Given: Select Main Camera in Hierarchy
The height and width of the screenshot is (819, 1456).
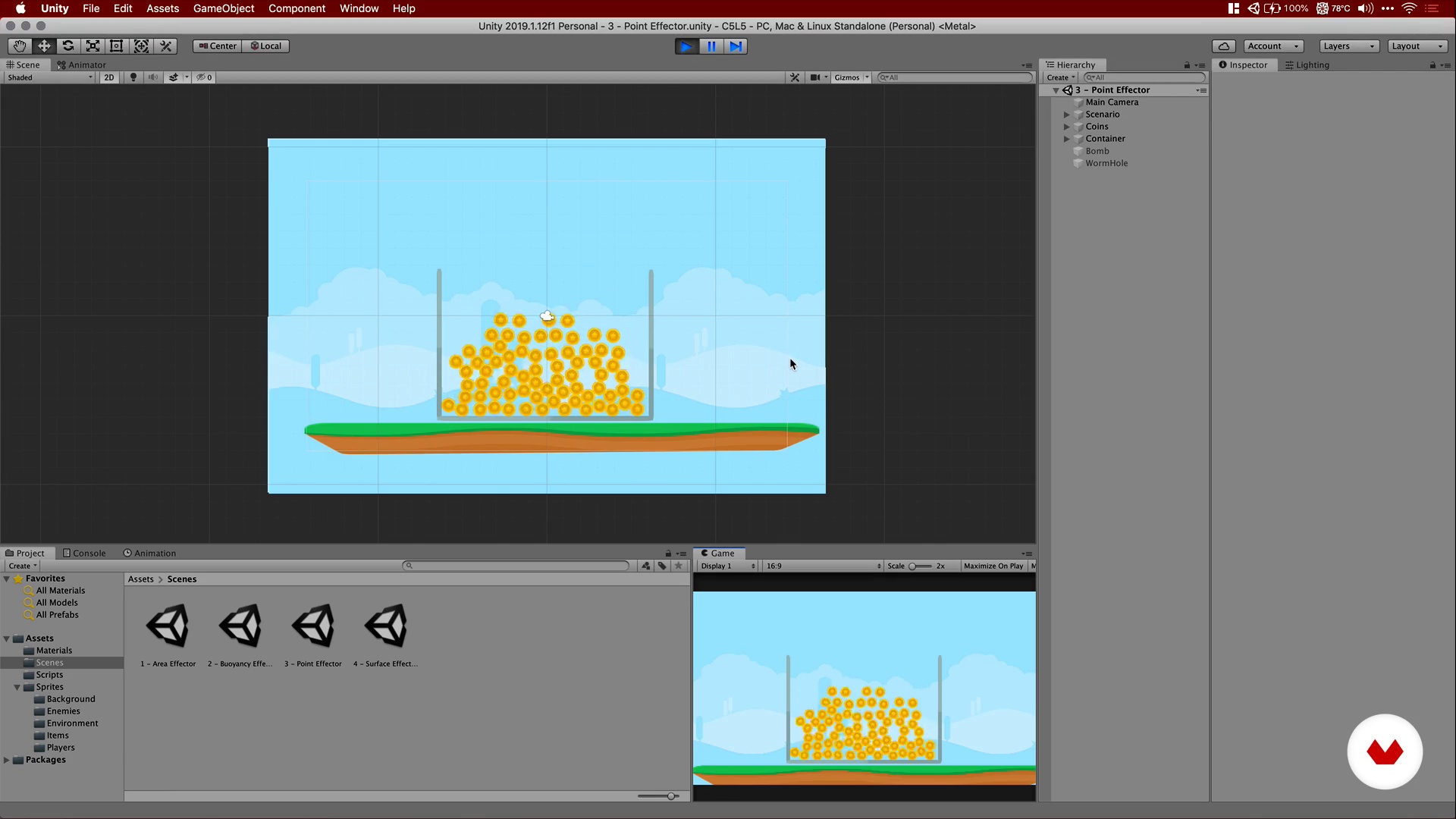Looking at the screenshot, I should pyautogui.click(x=1112, y=102).
